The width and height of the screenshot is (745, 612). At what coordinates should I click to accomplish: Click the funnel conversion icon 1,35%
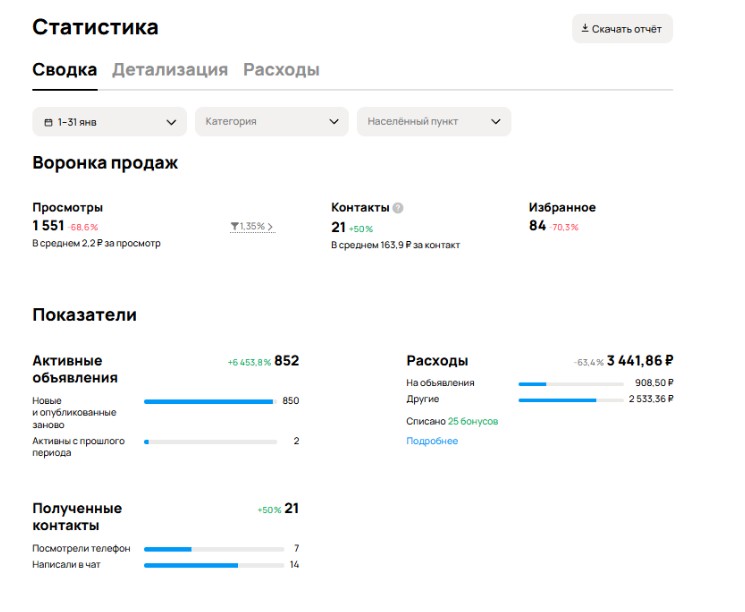(x=234, y=226)
